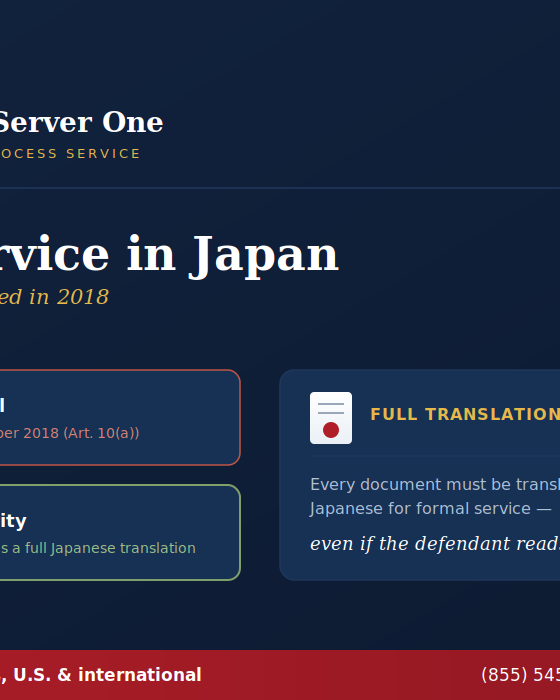Viewport: 560px width, 700px height.
Task: Click 'Japanese for formal service —' line
Action: 430,508
